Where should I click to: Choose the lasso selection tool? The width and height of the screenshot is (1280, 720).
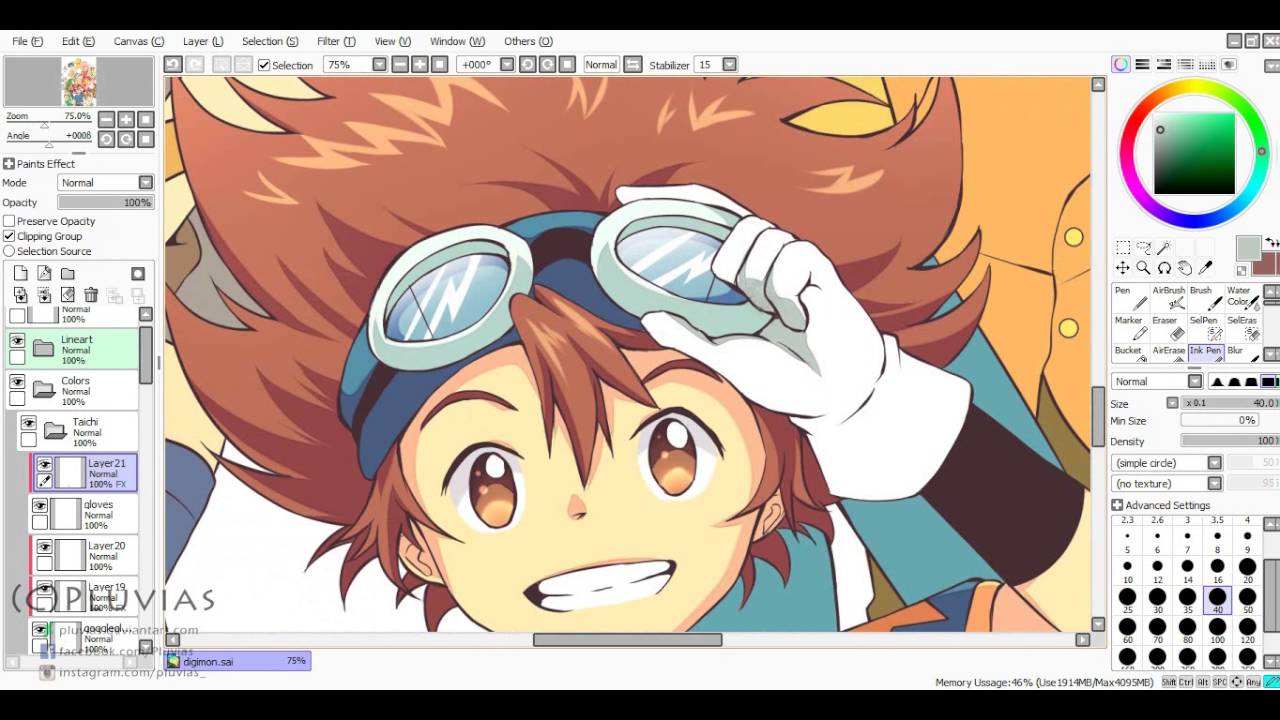point(1144,247)
